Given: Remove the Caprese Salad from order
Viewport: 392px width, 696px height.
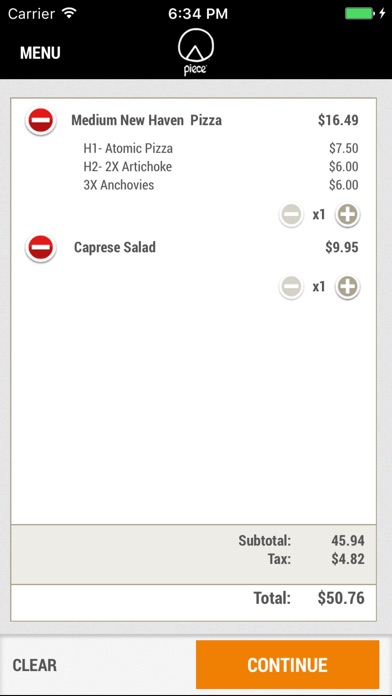Looking at the screenshot, I should (x=41, y=247).
